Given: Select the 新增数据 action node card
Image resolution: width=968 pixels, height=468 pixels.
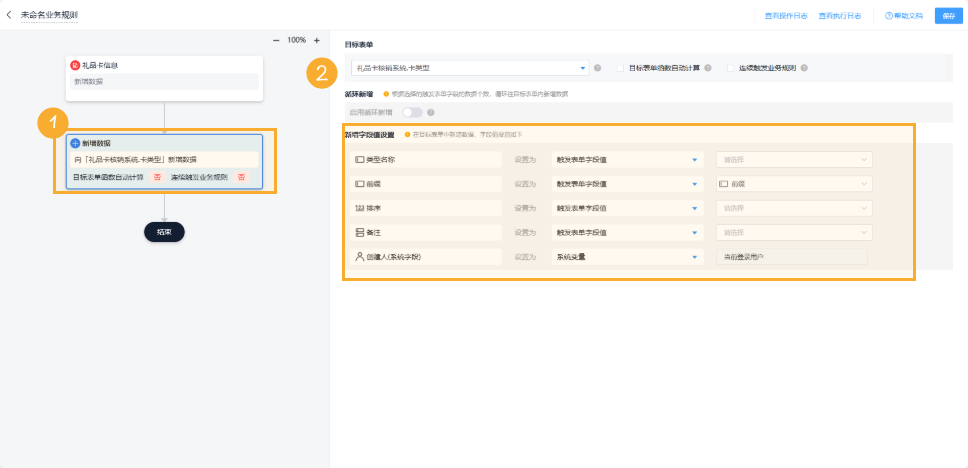Looking at the screenshot, I should pyautogui.click(x=165, y=162).
